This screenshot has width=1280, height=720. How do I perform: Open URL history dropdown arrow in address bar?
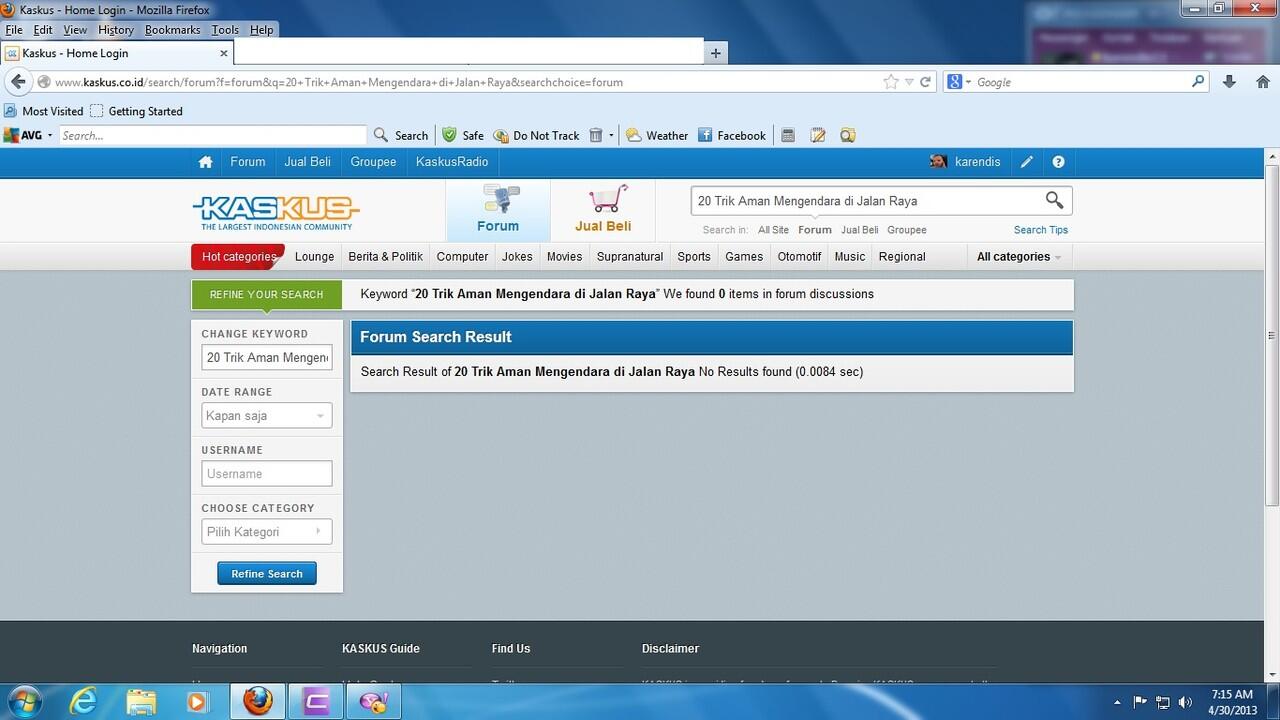(909, 82)
